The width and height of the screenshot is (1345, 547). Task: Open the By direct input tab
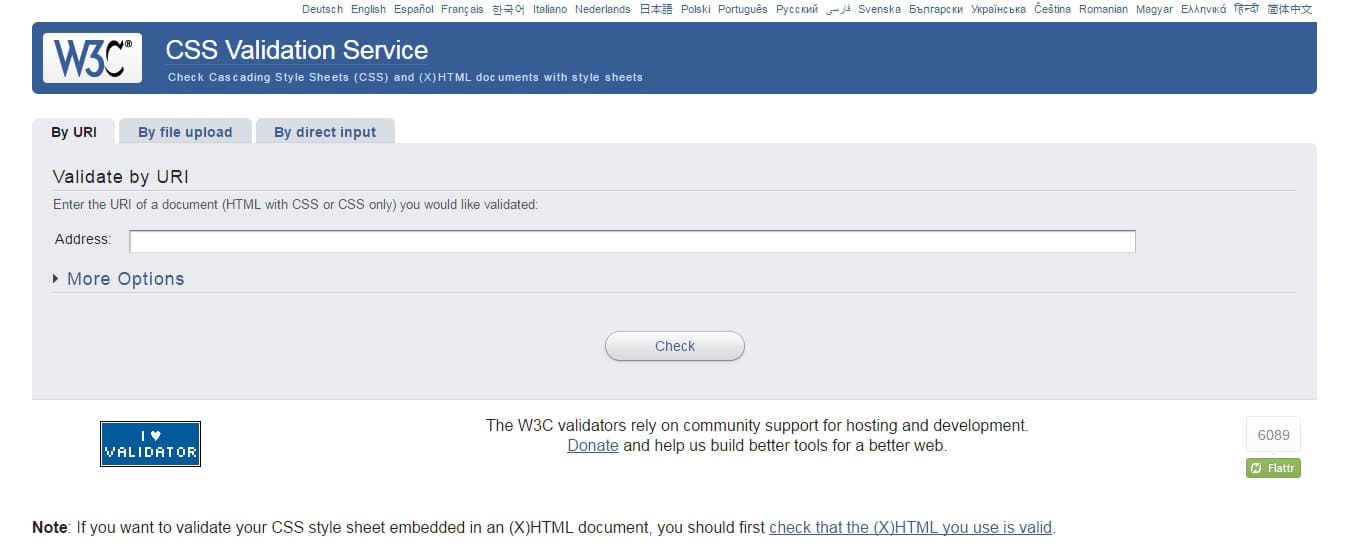[325, 132]
